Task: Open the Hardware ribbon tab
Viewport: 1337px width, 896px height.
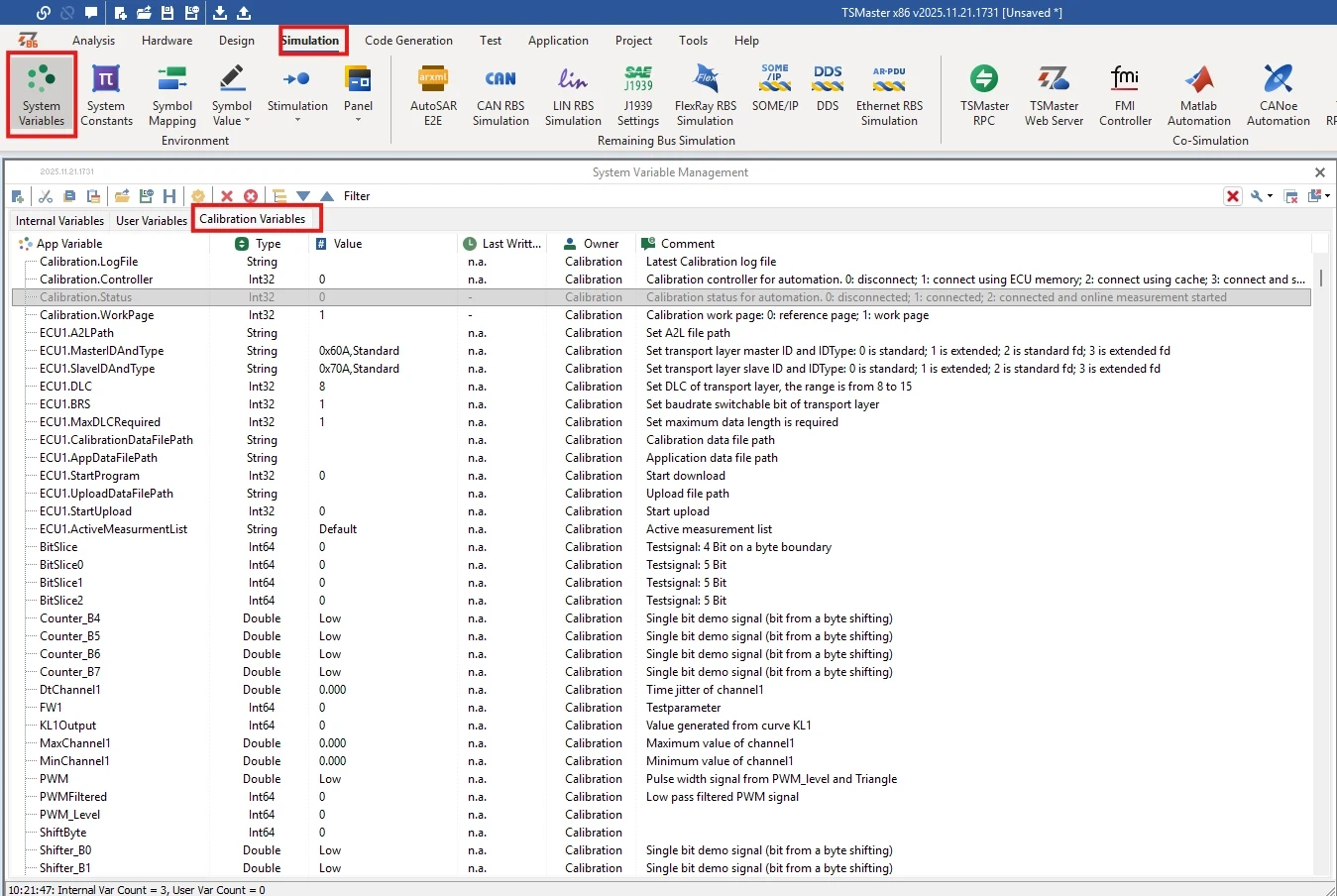Action: pos(167,41)
